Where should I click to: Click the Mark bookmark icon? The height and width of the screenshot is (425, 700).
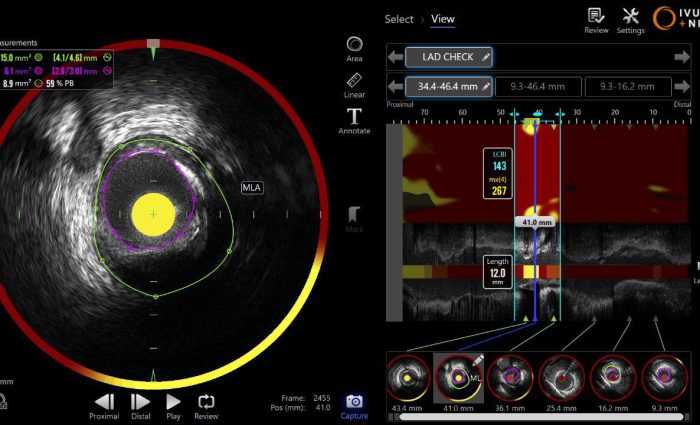[x=354, y=217]
